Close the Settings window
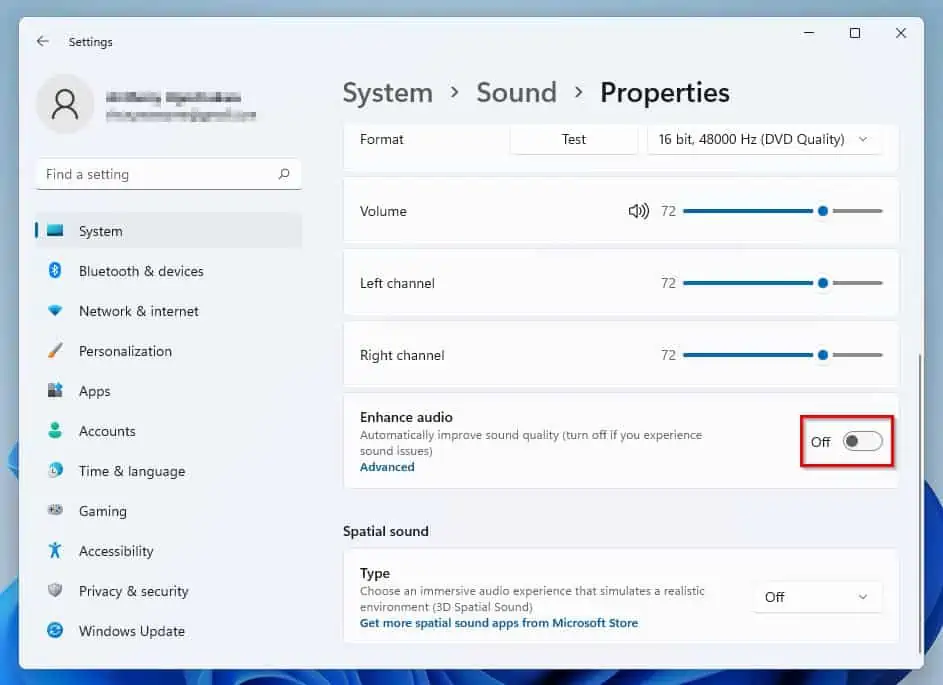This screenshot has width=943, height=685. pyautogui.click(x=900, y=33)
